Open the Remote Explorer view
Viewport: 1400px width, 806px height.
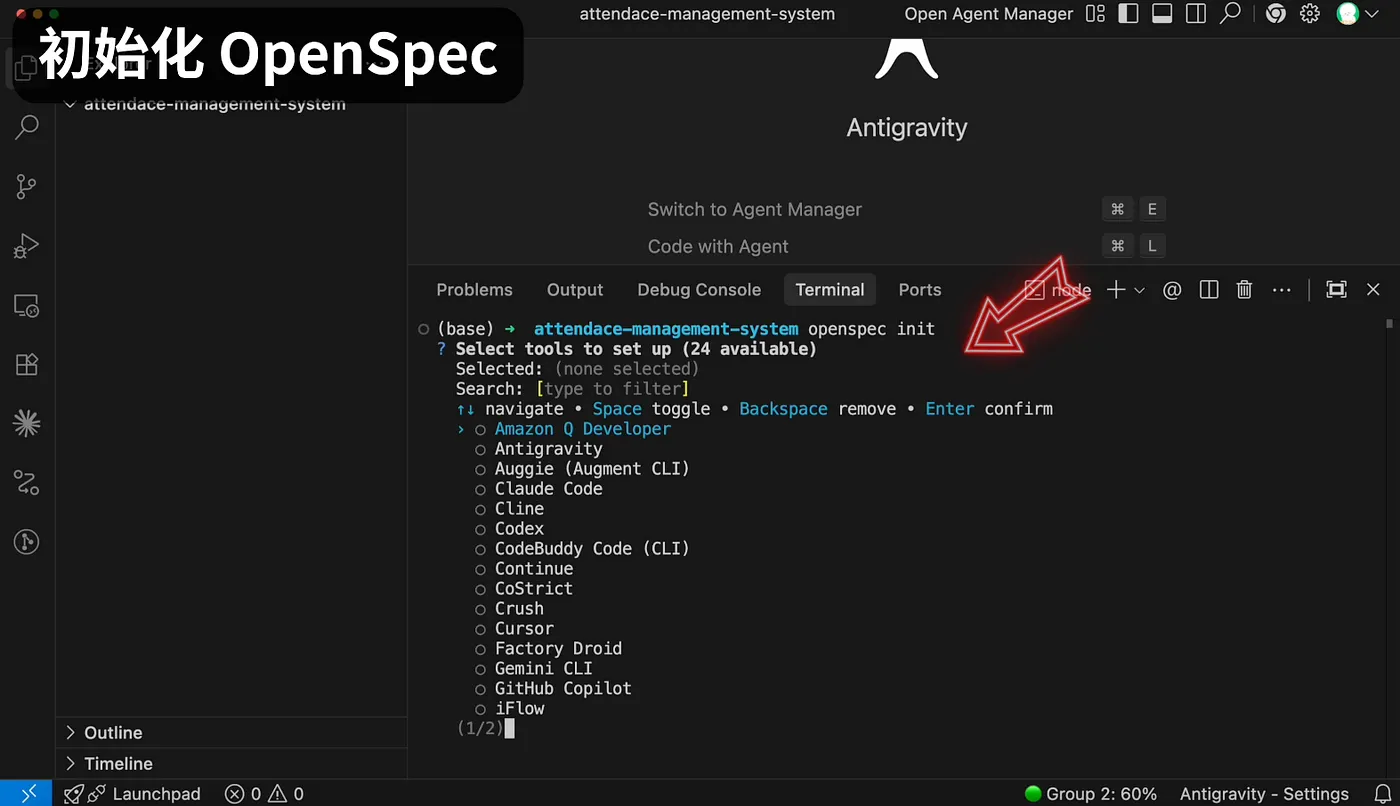pos(27,306)
